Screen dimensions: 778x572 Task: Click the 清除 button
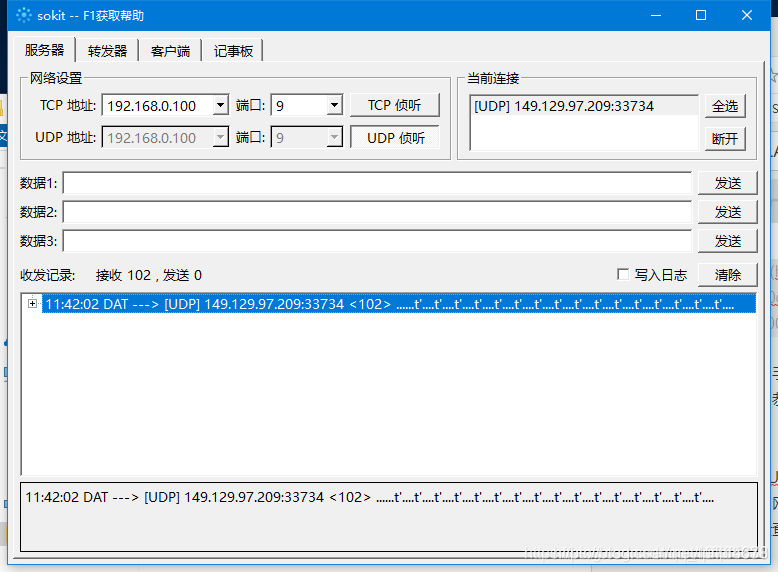pyautogui.click(x=727, y=275)
